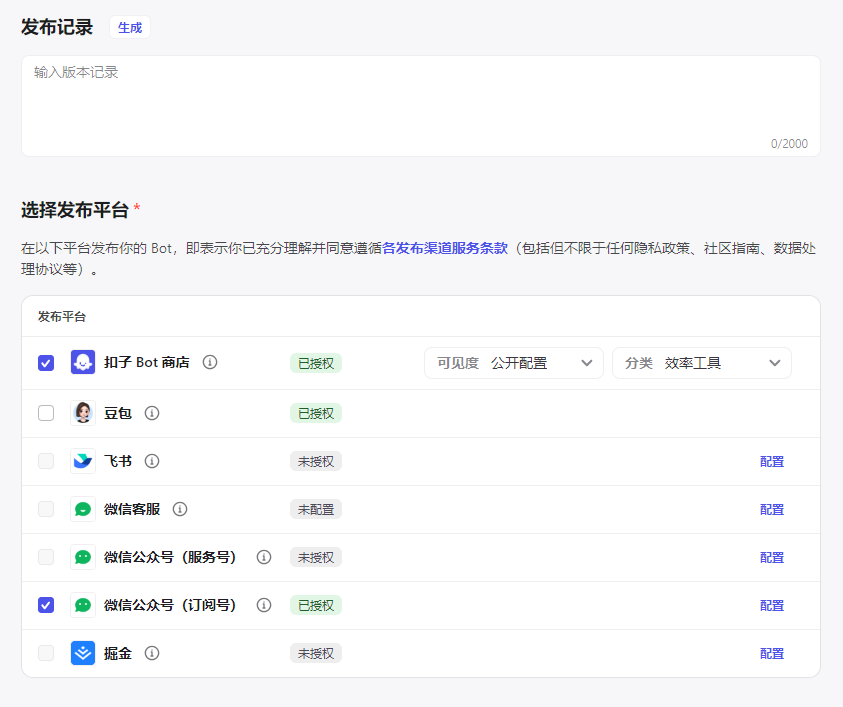Uncheck the 扣子 Bot 商店 checkbox
This screenshot has height=707, width=843.
pos(46,363)
